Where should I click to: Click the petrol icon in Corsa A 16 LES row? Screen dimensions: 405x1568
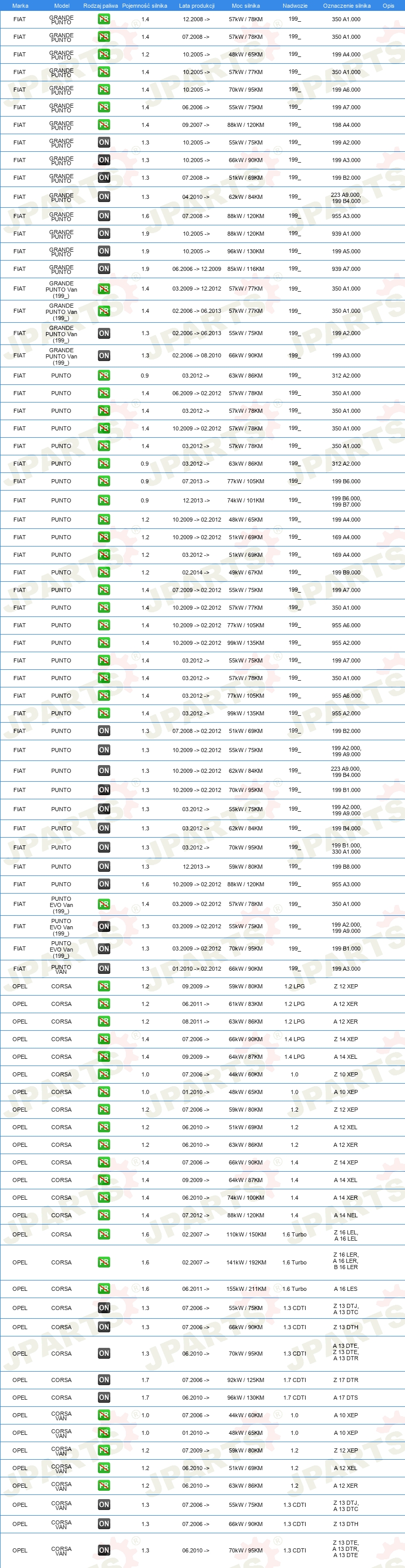pos(104,1289)
